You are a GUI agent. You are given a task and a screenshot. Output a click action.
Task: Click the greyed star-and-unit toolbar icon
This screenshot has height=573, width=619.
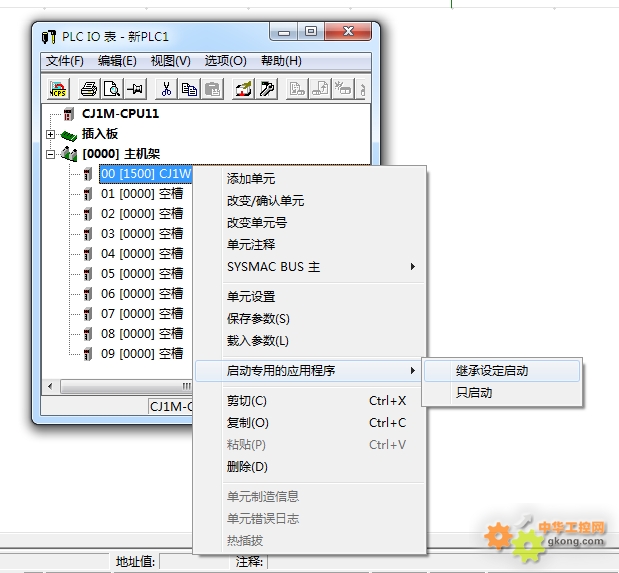click(x=343, y=89)
